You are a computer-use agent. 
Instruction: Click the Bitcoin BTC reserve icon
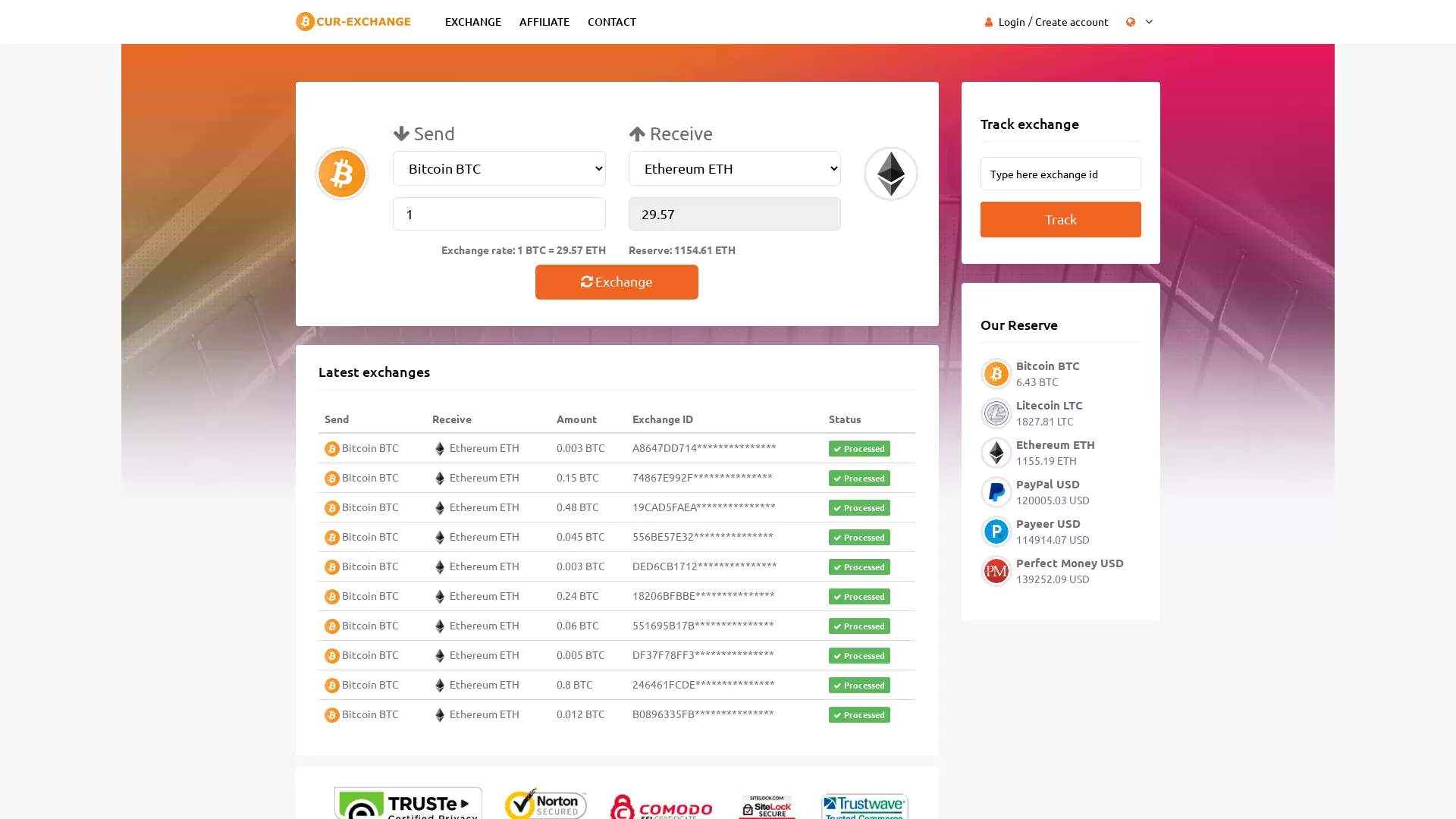[x=996, y=374]
